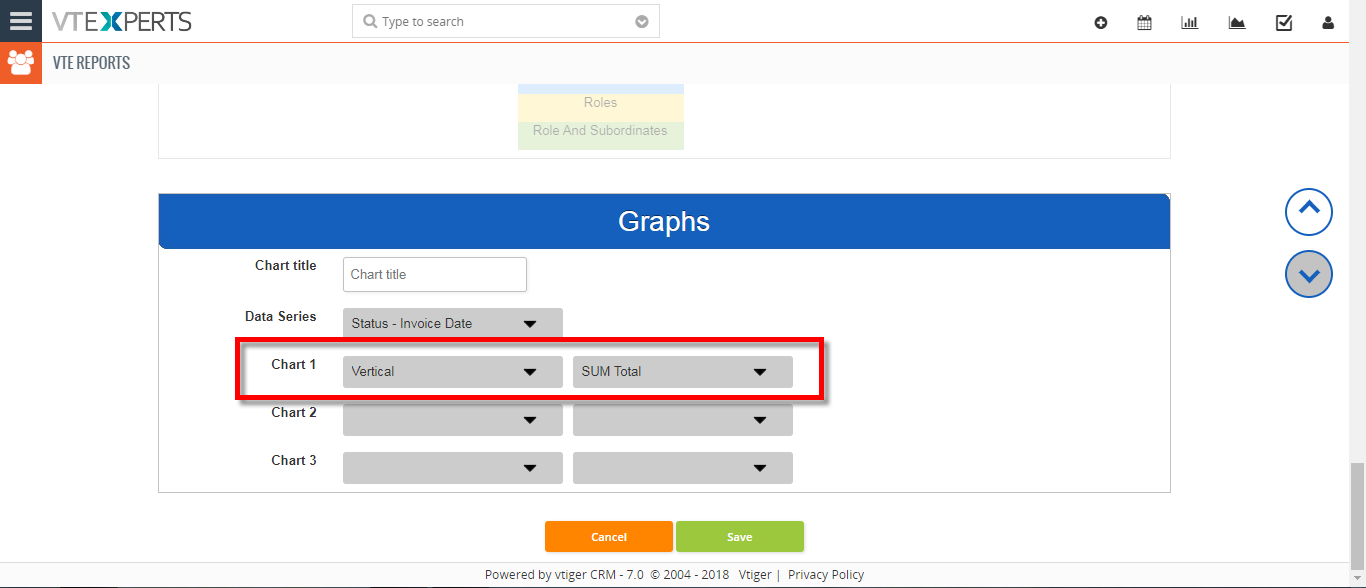Open the Chart 3 value dropdown

[x=683, y=468]
